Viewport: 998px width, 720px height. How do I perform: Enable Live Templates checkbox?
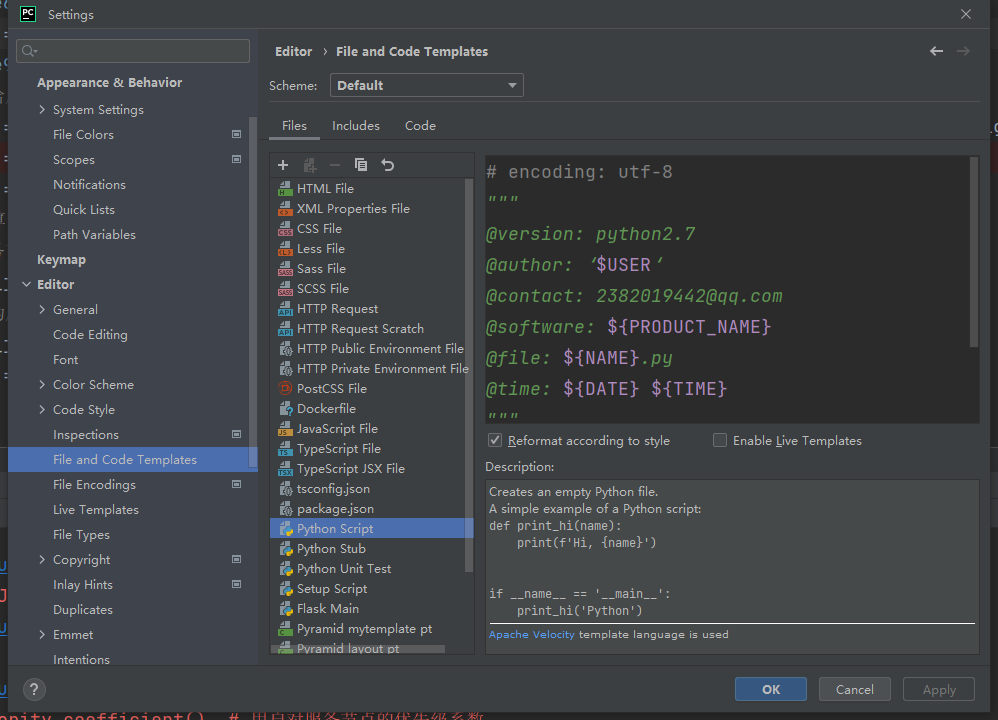720,441
